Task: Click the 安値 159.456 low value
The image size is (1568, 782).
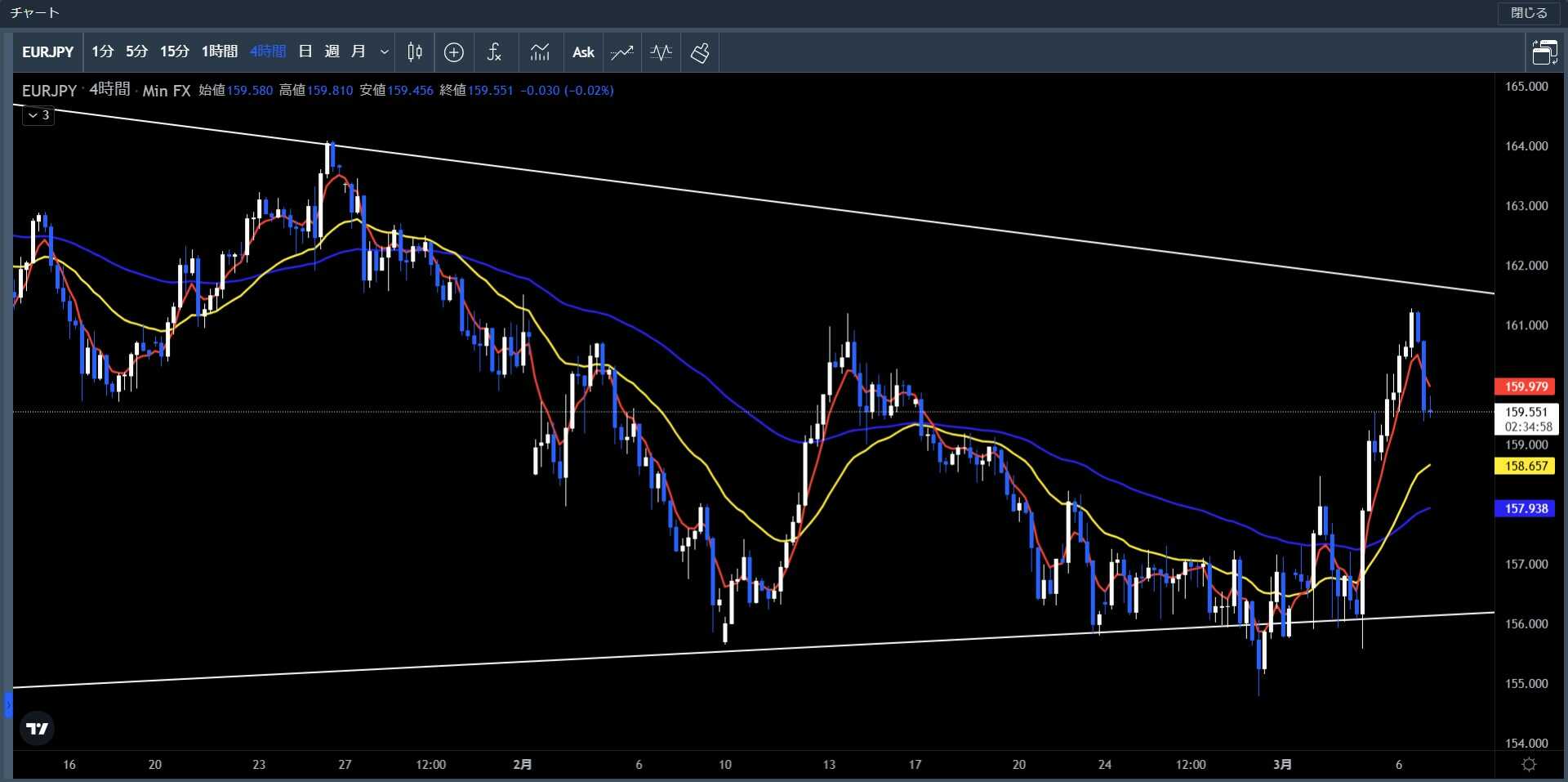Action: [x=396, y=90]
